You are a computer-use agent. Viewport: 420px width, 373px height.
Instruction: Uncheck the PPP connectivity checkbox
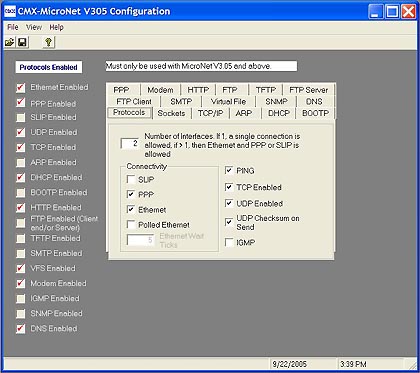131,194
